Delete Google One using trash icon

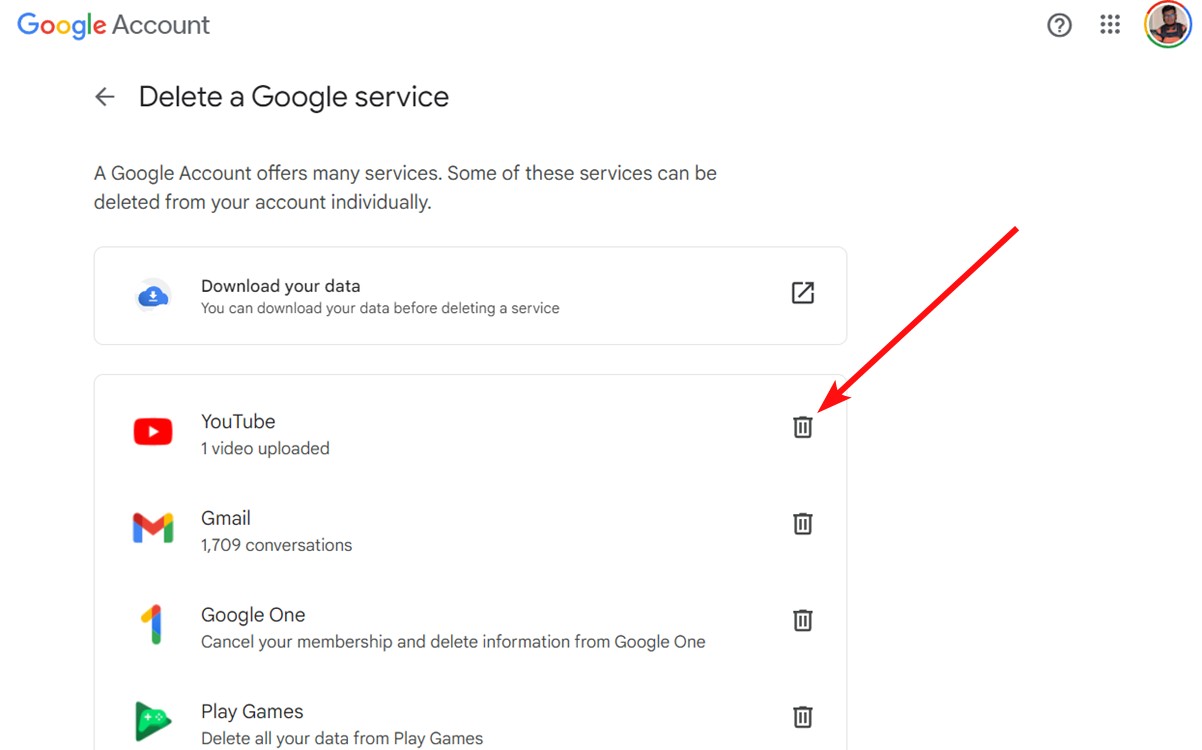(802, 620)
